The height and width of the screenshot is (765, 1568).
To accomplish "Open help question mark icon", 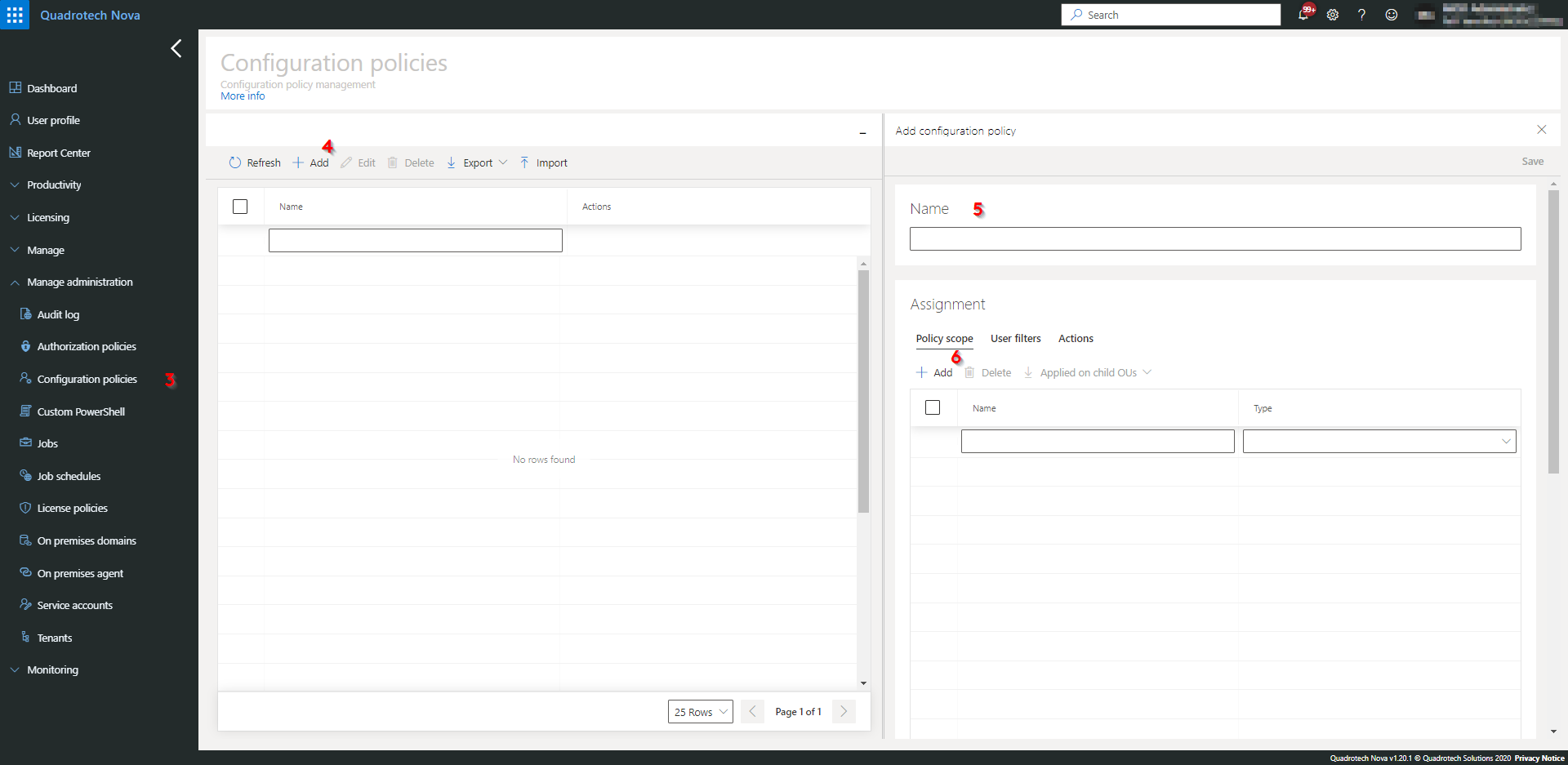I will [x=1361, y=15].
